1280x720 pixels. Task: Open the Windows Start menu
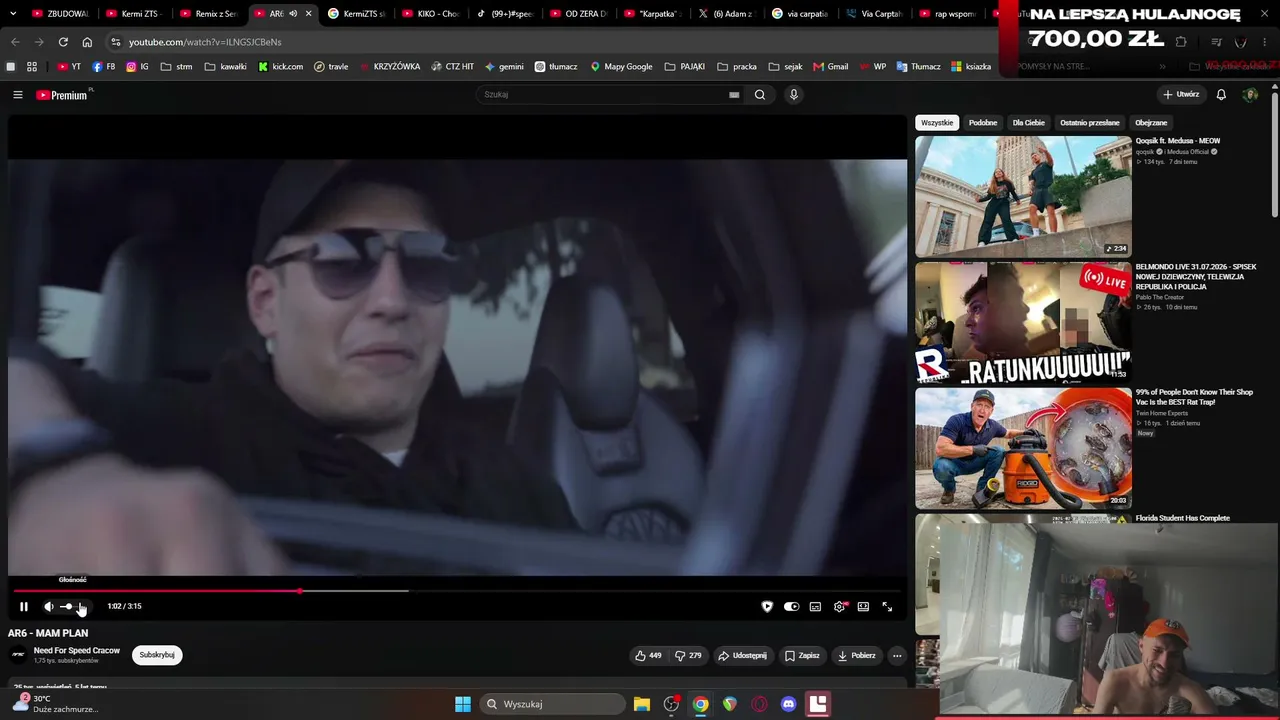pyautogui.click(x=463, y=704)
